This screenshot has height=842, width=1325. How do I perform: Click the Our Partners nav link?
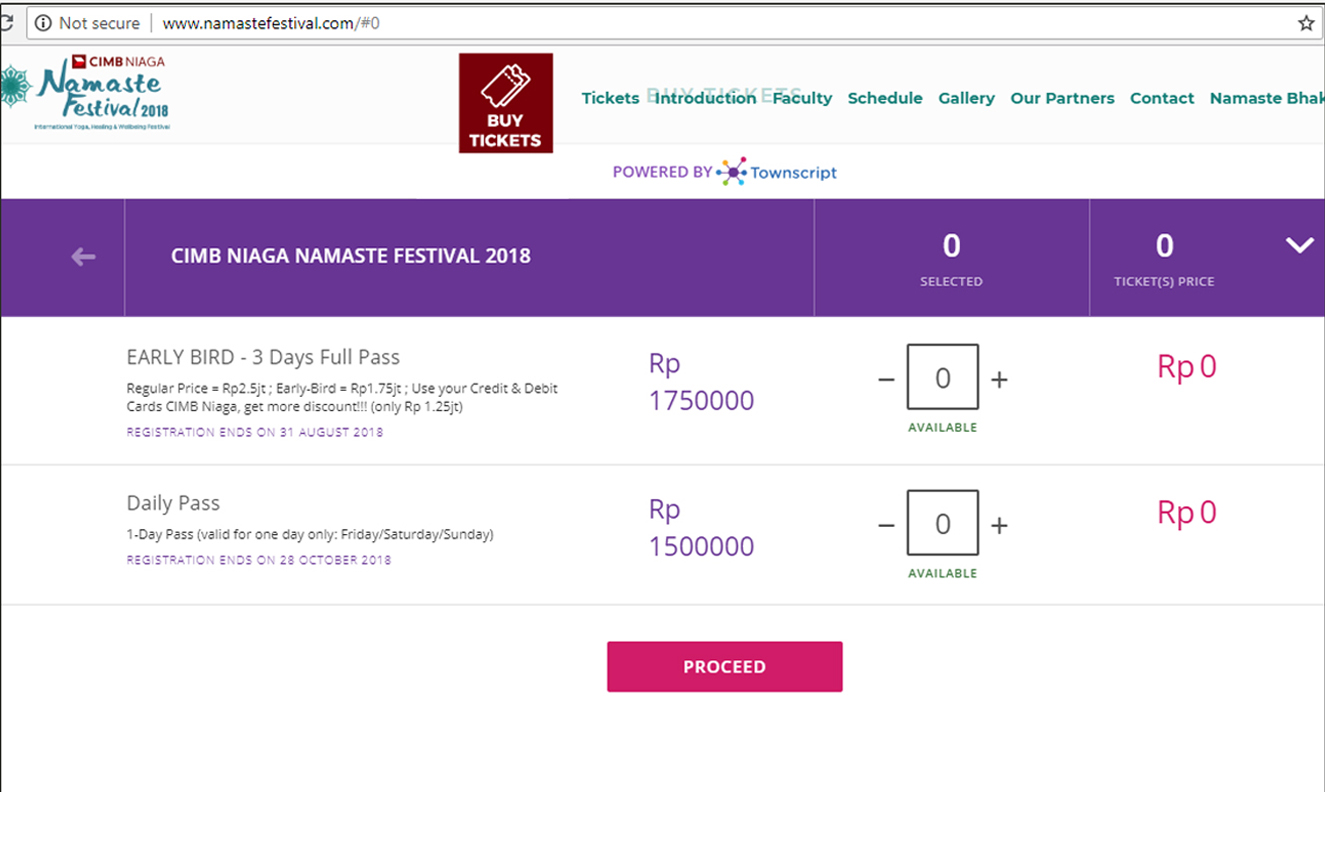(1062, 98)
